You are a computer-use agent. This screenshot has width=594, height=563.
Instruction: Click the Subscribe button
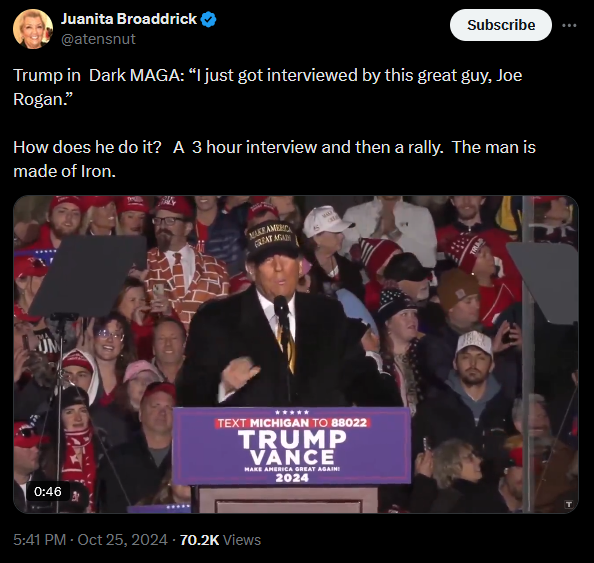[501, 25]
